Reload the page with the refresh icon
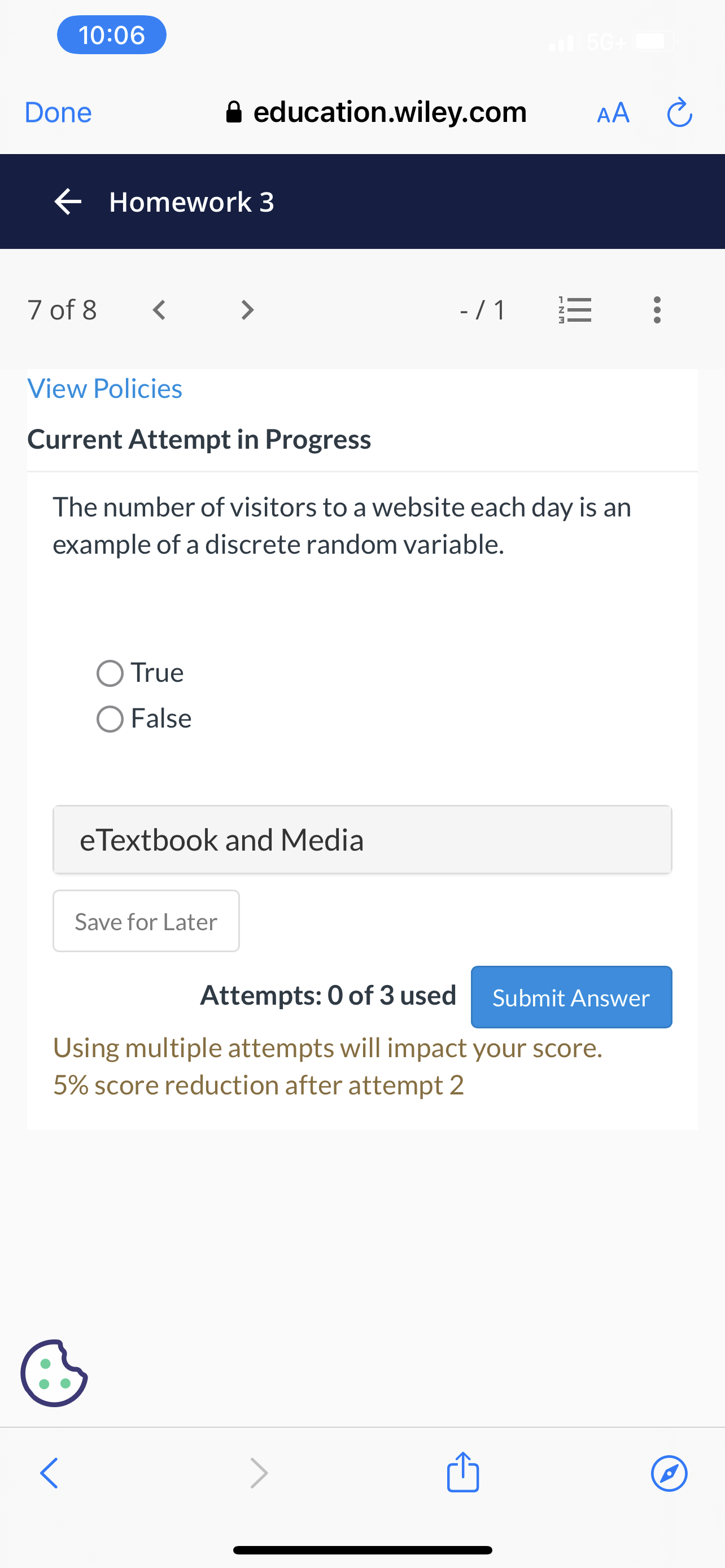Screen dimensions: 725x1568 coord(679,113)
